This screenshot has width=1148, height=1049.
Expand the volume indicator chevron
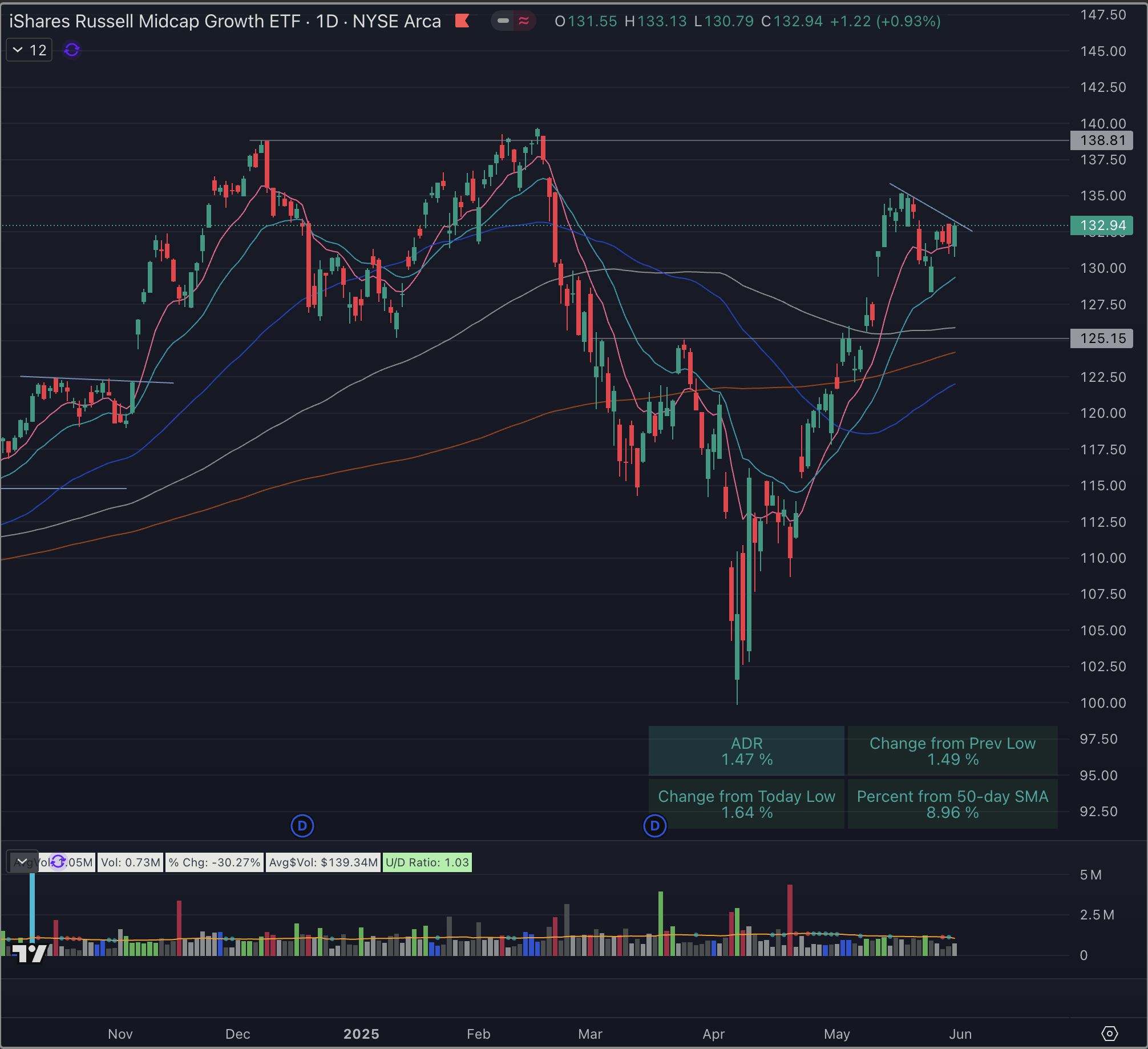coord(22,861)
